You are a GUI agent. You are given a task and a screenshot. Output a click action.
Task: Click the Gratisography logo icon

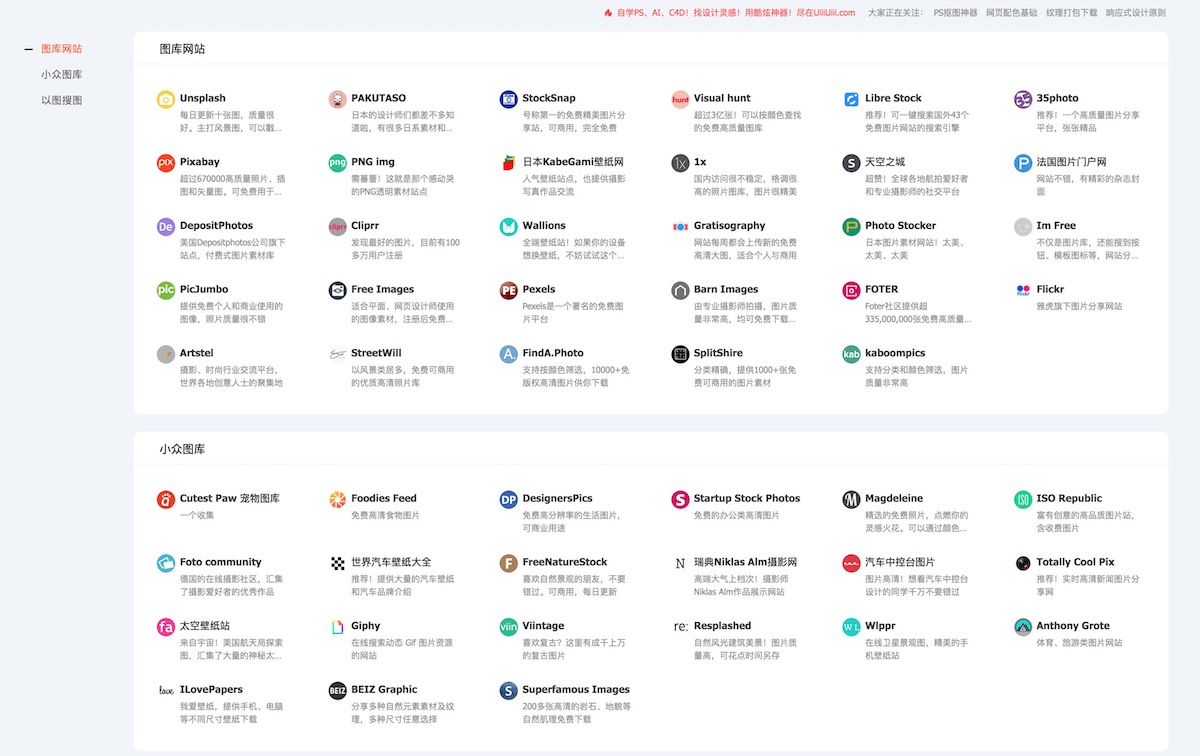pos(680,227)
